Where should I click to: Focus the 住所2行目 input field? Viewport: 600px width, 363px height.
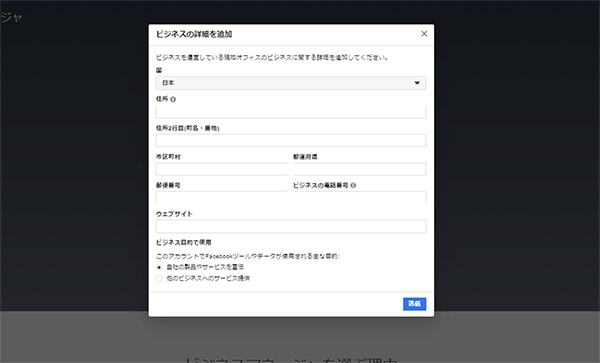point(291,140)
